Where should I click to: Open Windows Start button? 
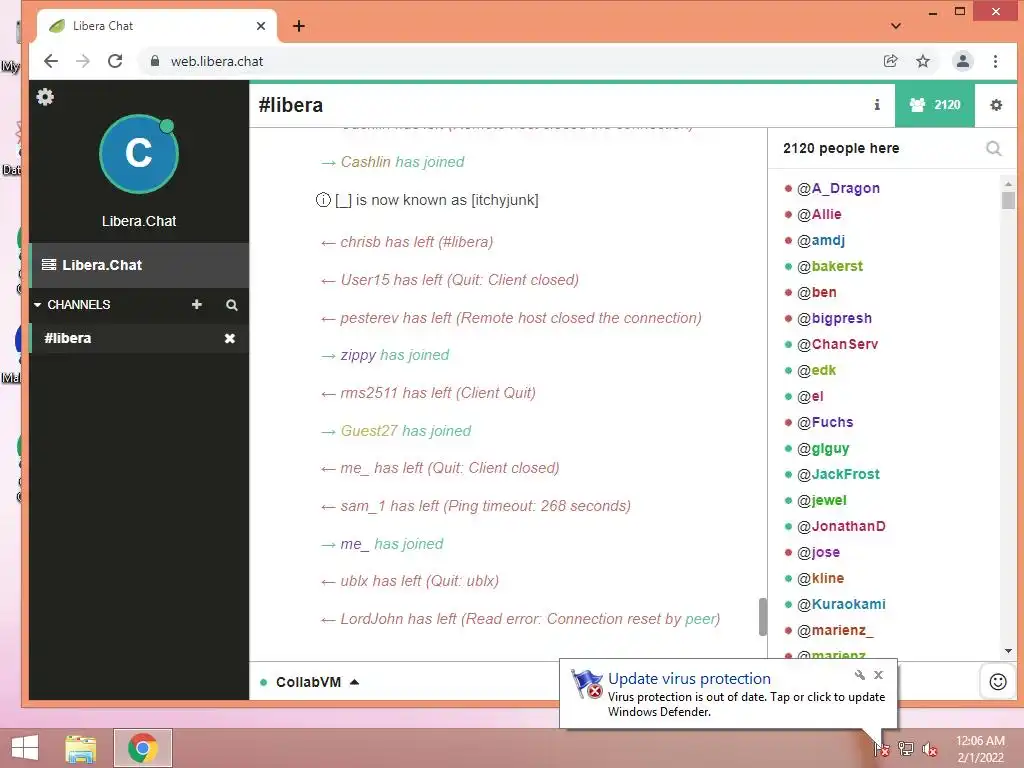[x=25, y=748]
